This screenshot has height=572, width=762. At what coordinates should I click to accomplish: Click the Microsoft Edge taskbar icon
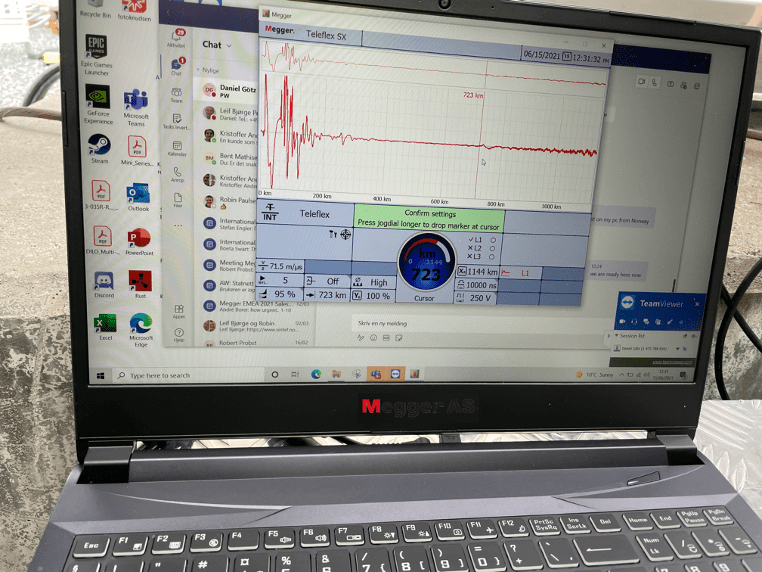pyautogui.click(x=316, y=373)
